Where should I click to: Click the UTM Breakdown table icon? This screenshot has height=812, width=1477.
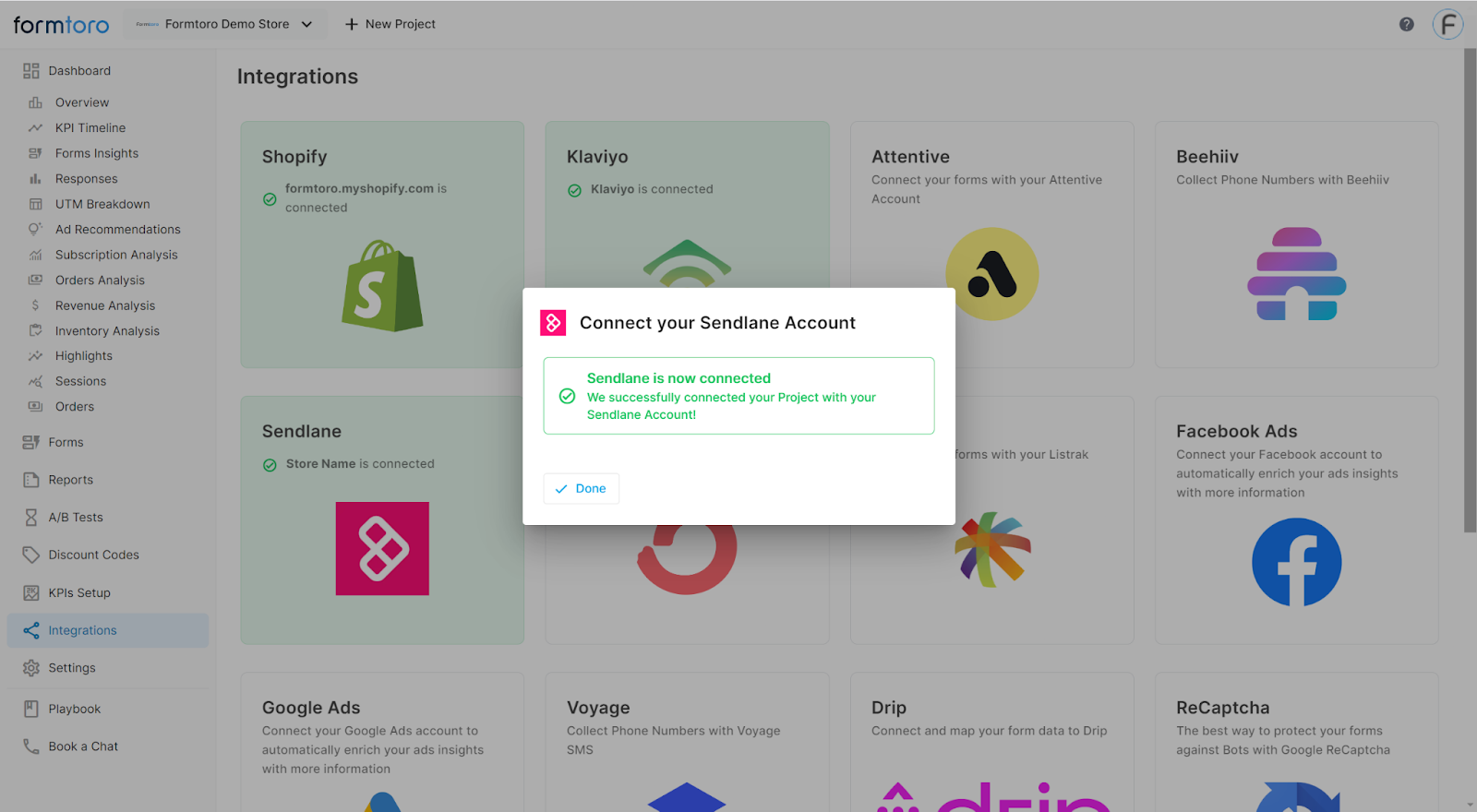(x=35, y=204)
